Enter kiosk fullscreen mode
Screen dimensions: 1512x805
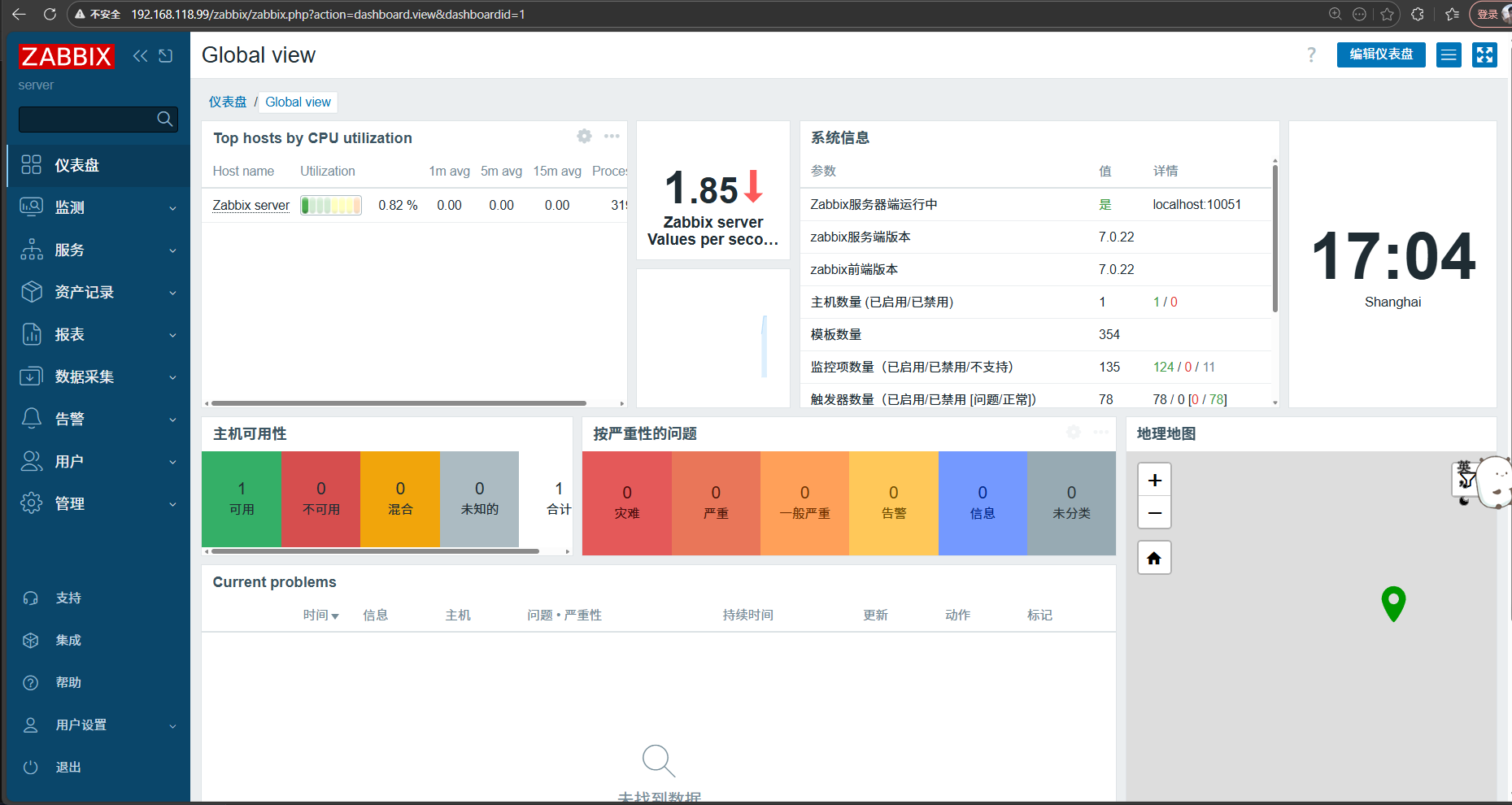pos(1484,54)
